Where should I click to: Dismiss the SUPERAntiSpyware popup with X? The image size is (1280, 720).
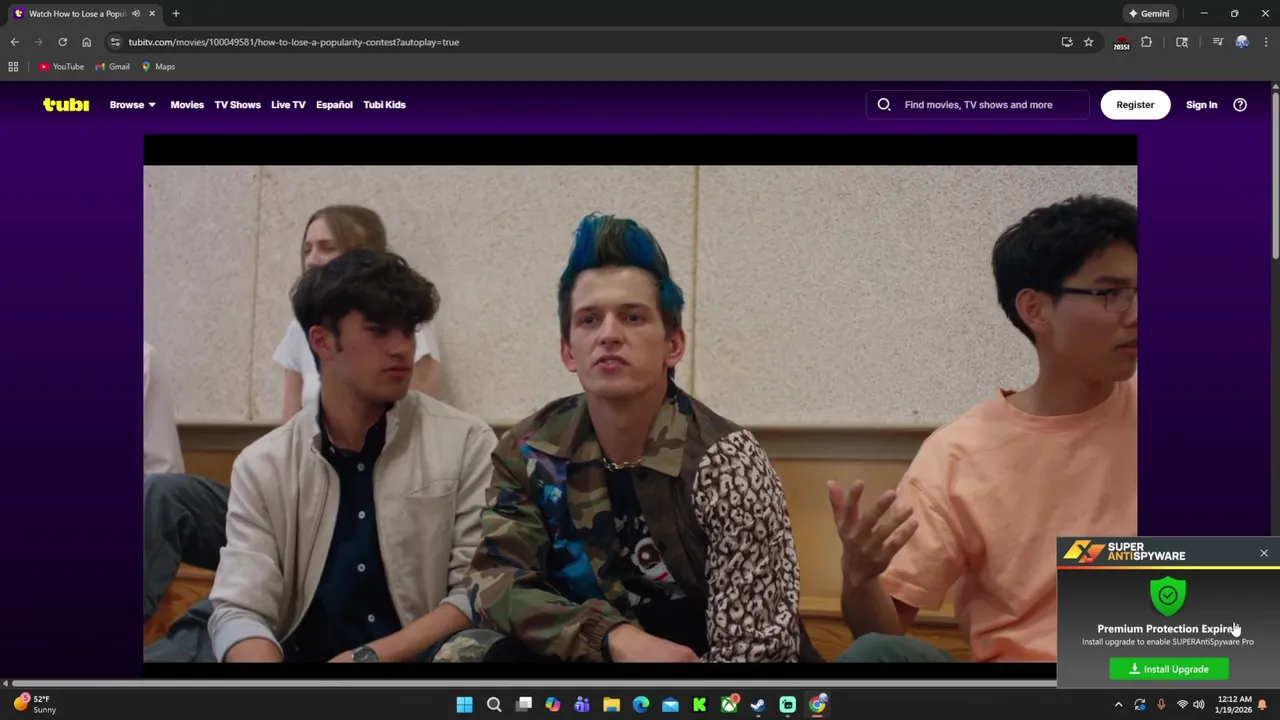(x=1264, y=553)
